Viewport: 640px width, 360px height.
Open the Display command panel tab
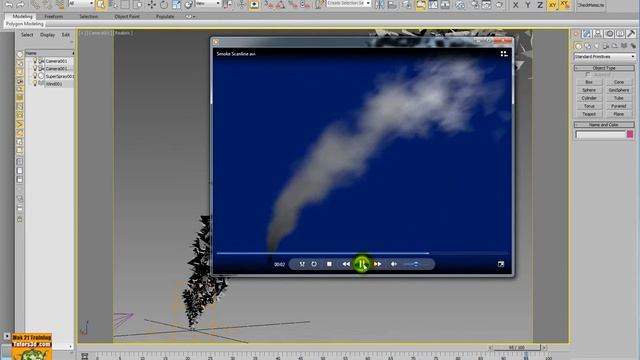(x=620, y=34)
